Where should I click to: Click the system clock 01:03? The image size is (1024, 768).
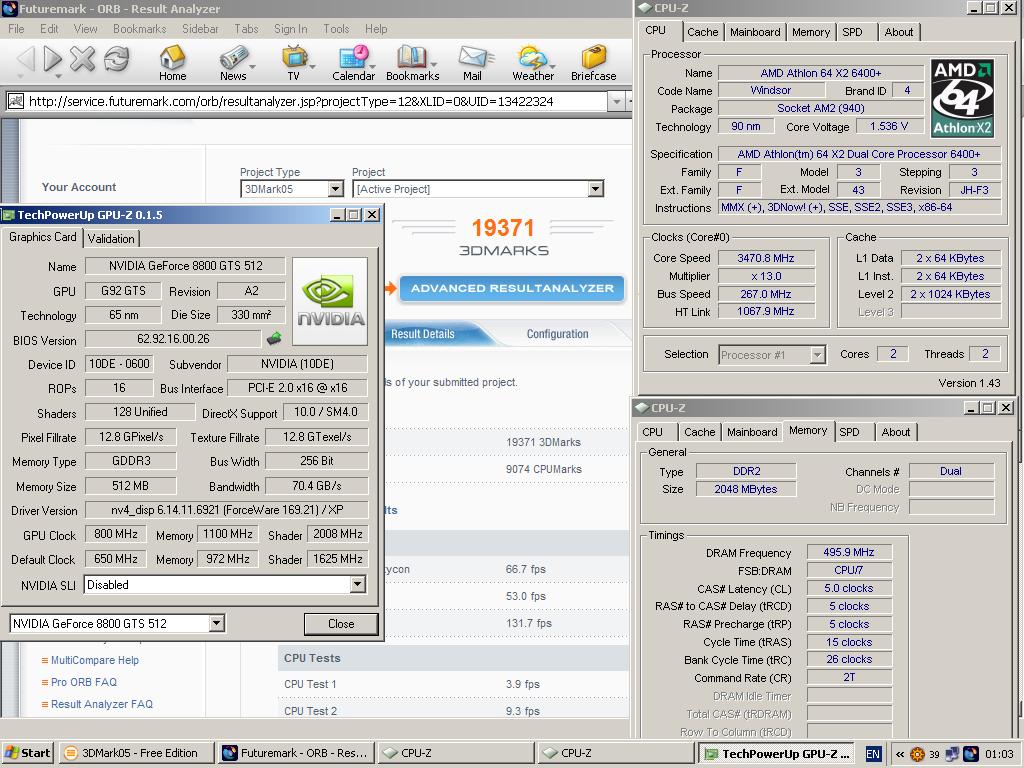tap(999, 754)
